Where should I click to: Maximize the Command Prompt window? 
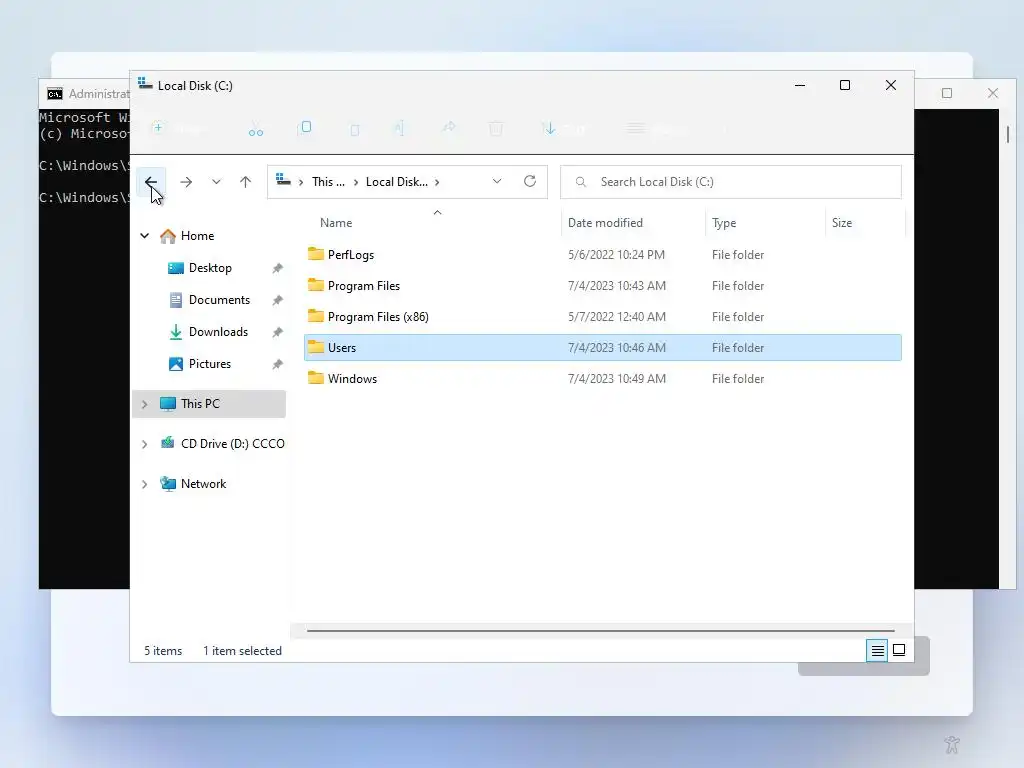tap(947, 93)
